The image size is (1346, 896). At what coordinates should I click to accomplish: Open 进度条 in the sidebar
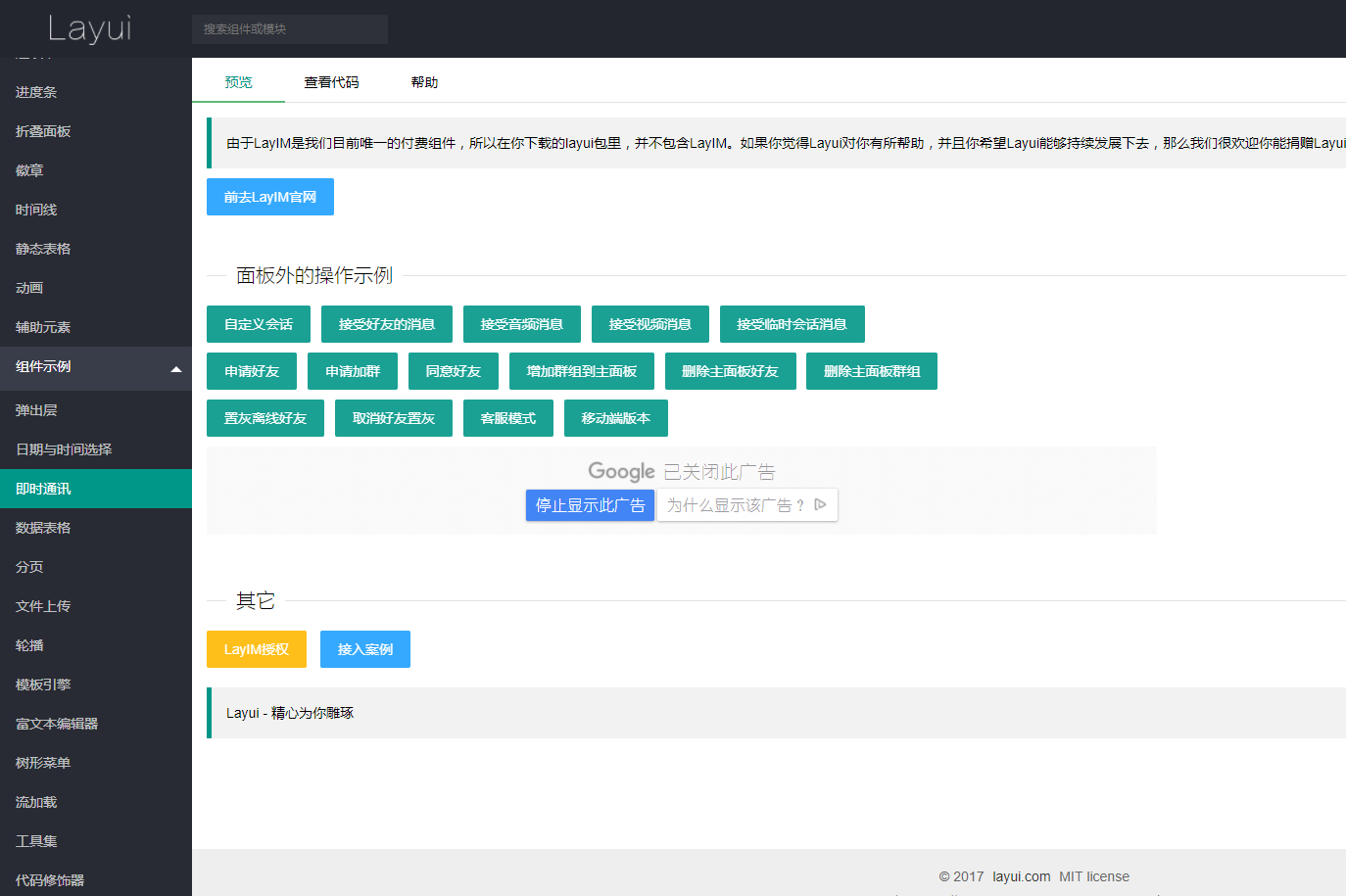pyautogui.click(x=96, y=92)
